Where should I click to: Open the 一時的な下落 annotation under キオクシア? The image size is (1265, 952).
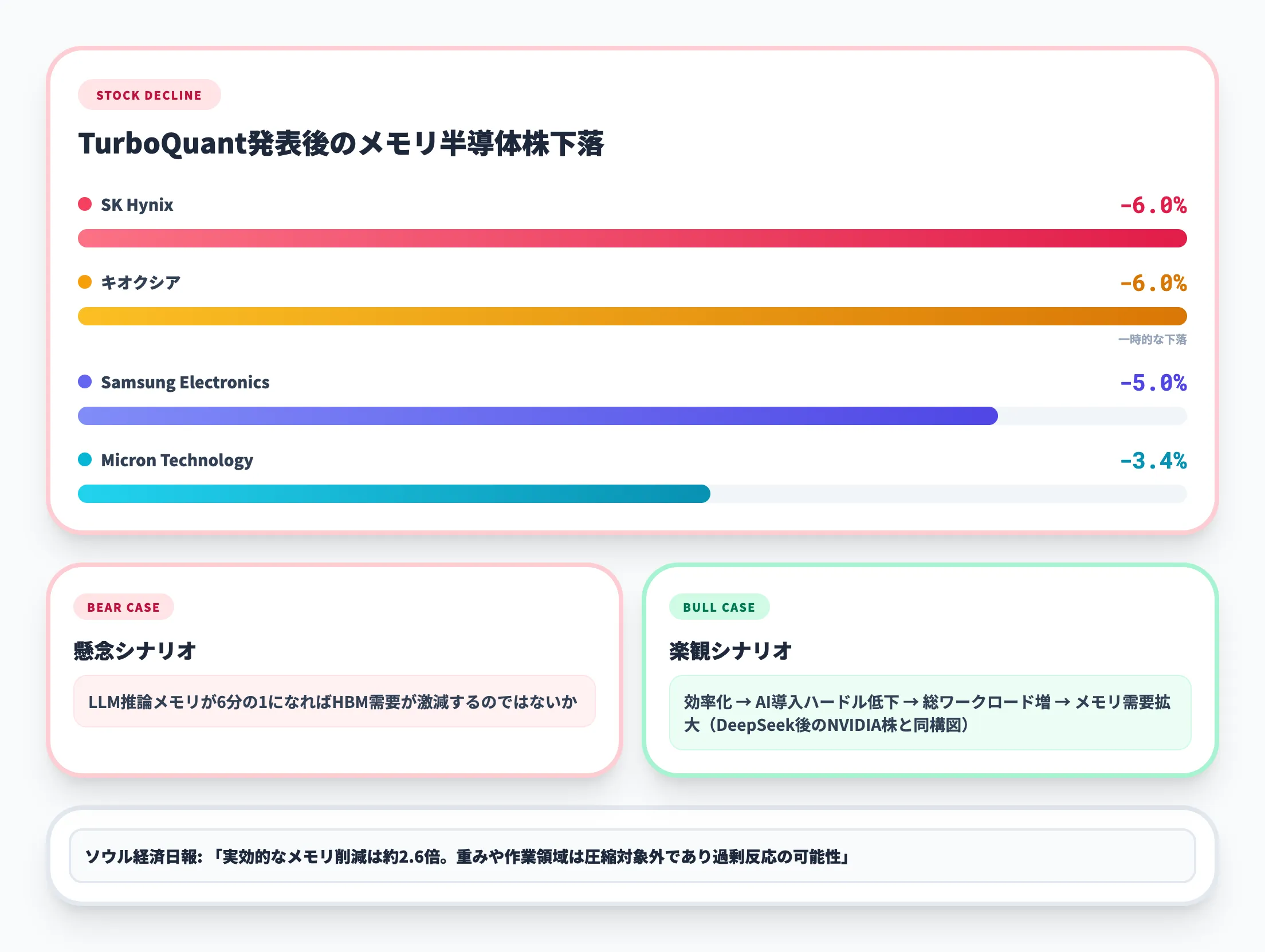point(1153,340)
